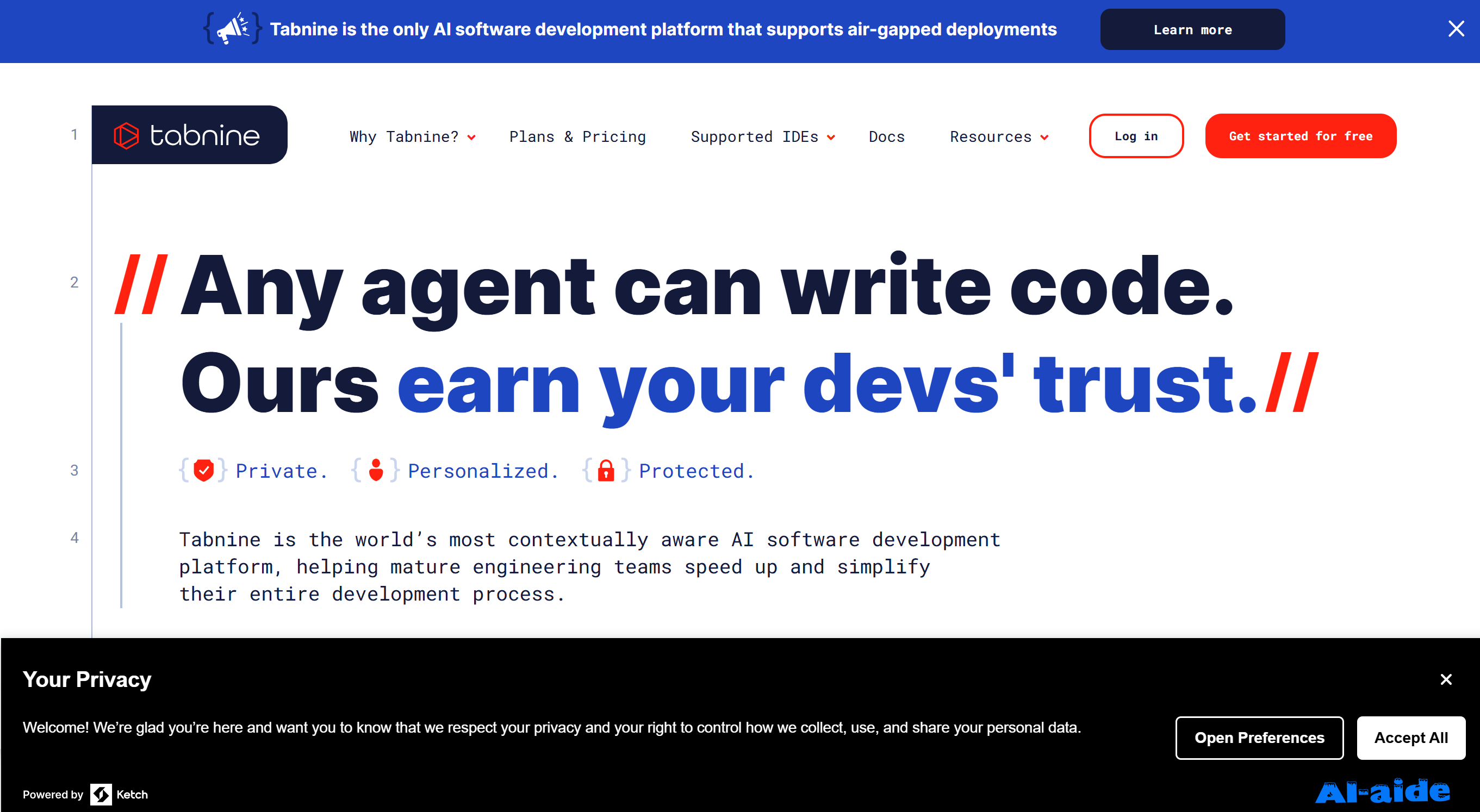1480x812 pixels.
Task: Go to Plans & Pricing page
Action: pos(577,136)
